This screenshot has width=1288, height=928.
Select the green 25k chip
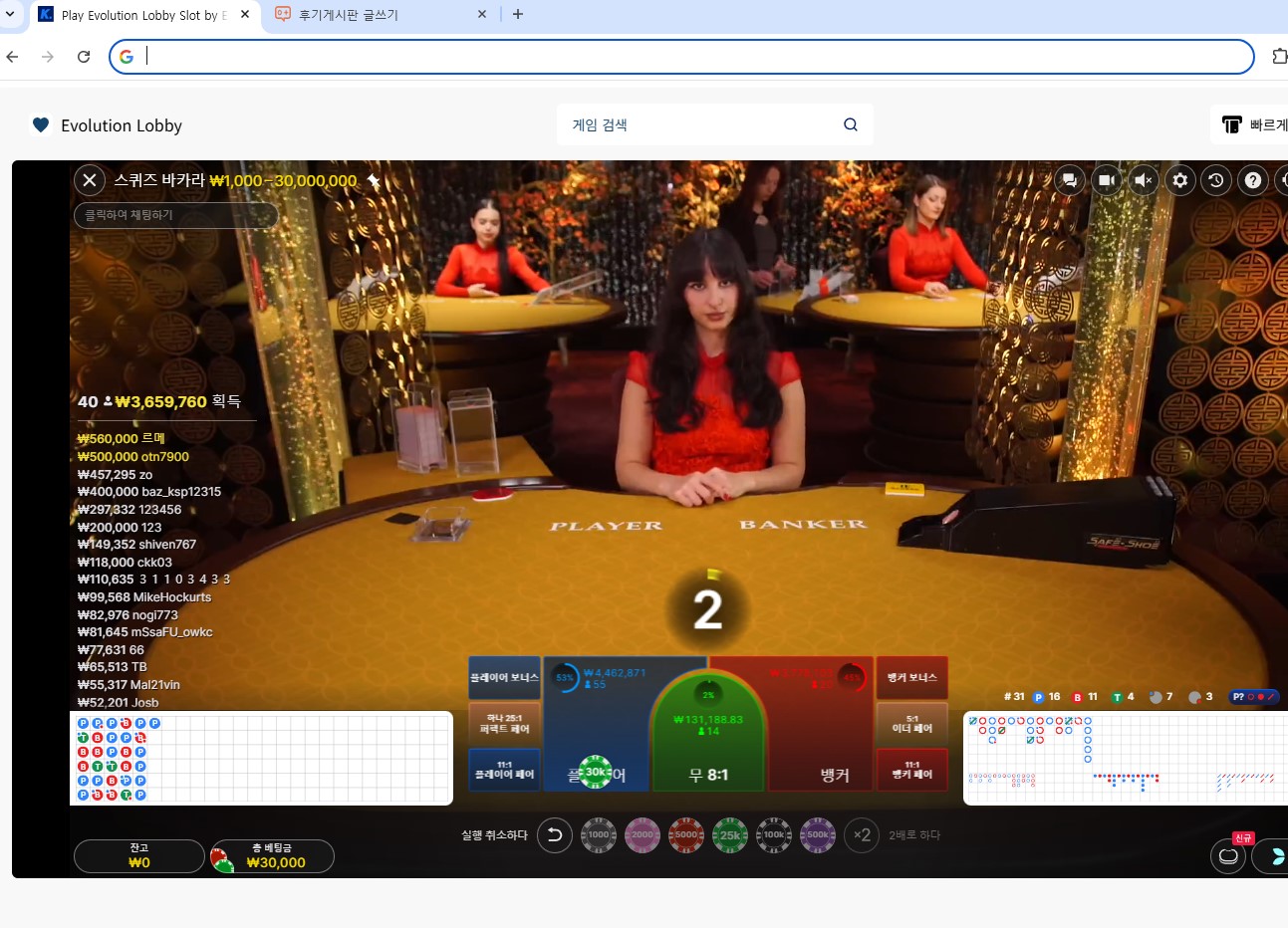click(730, 835)
